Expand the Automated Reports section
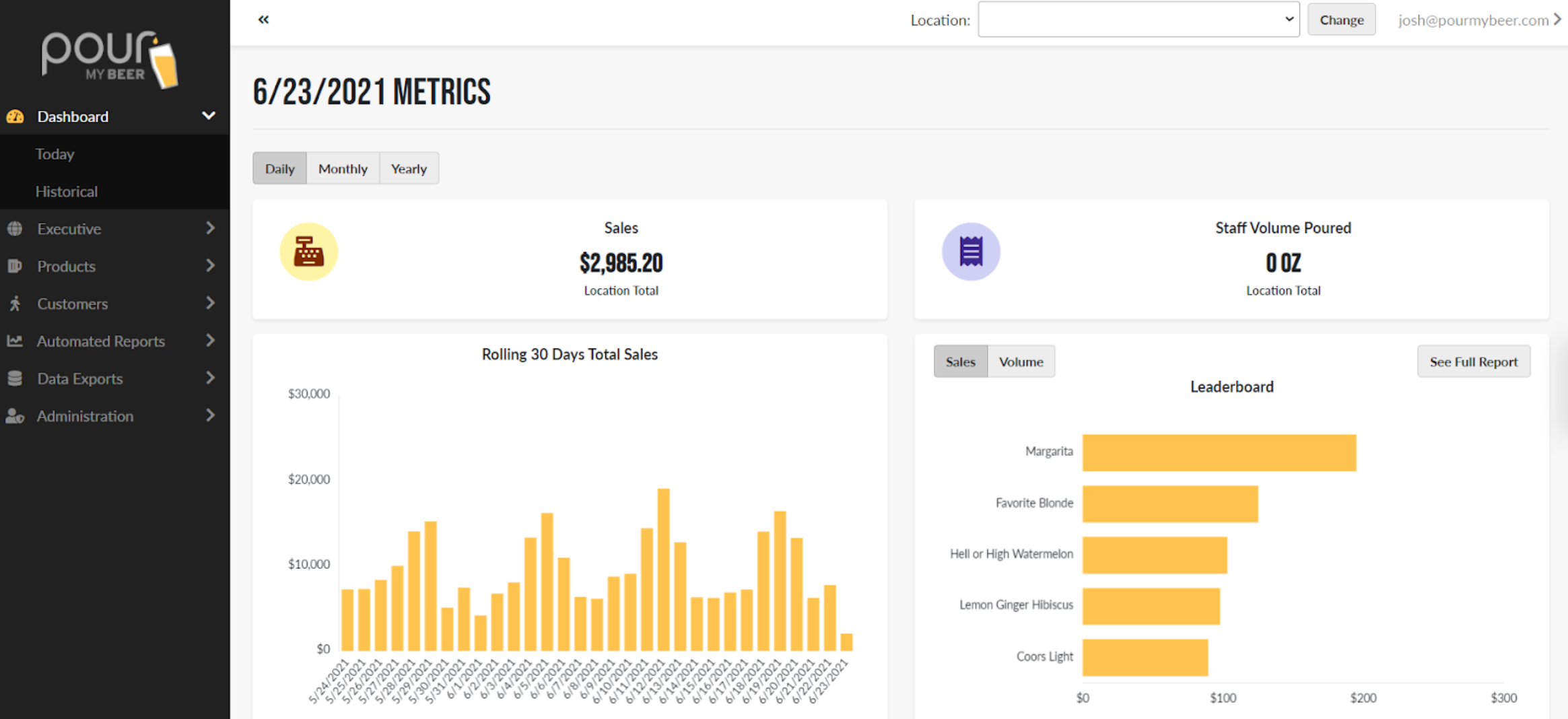Screen dimensions: 1568x719 tap(115, 341)
